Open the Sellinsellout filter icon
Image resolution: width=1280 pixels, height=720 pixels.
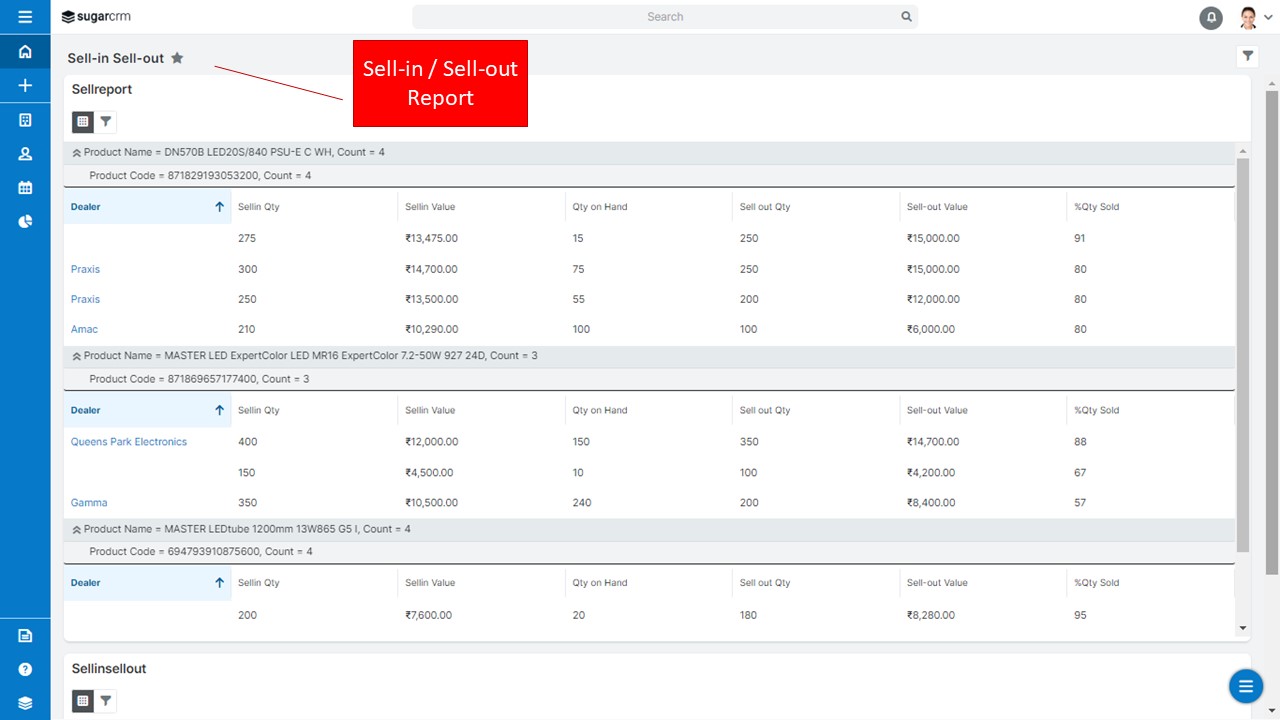pyautogui.click(x=106, y=701)
